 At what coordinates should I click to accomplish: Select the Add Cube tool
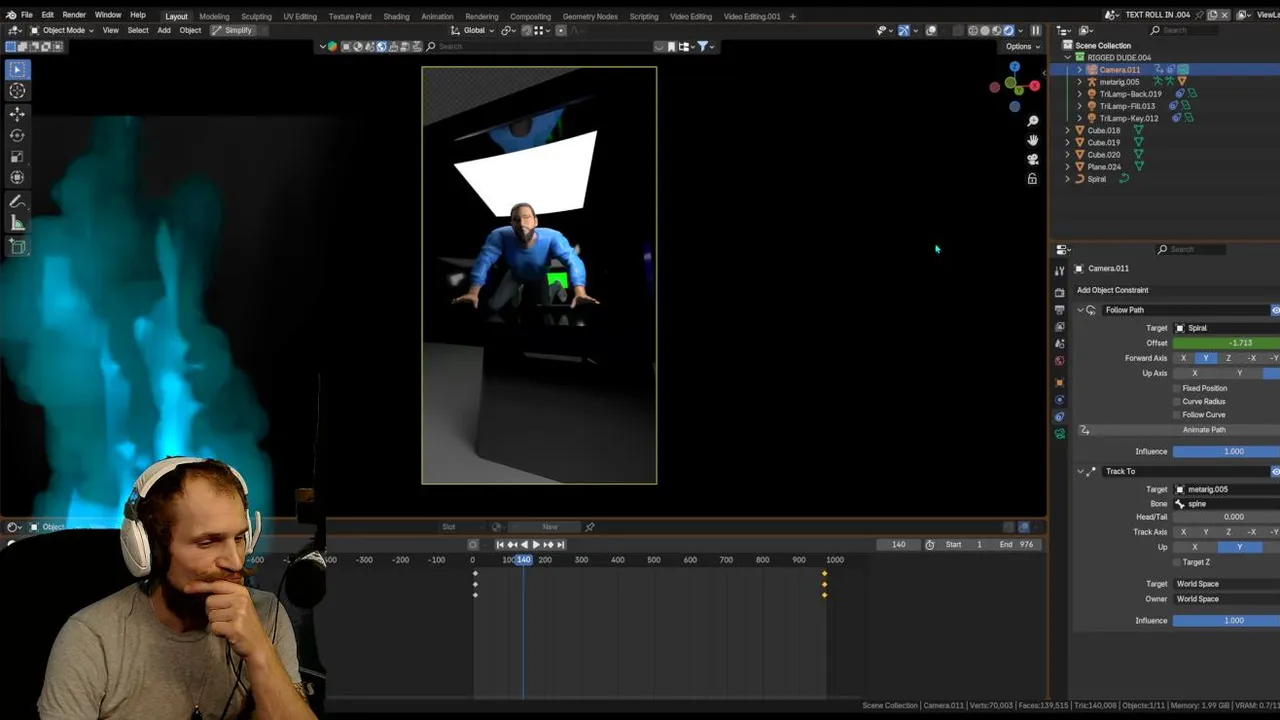(17, 246)
